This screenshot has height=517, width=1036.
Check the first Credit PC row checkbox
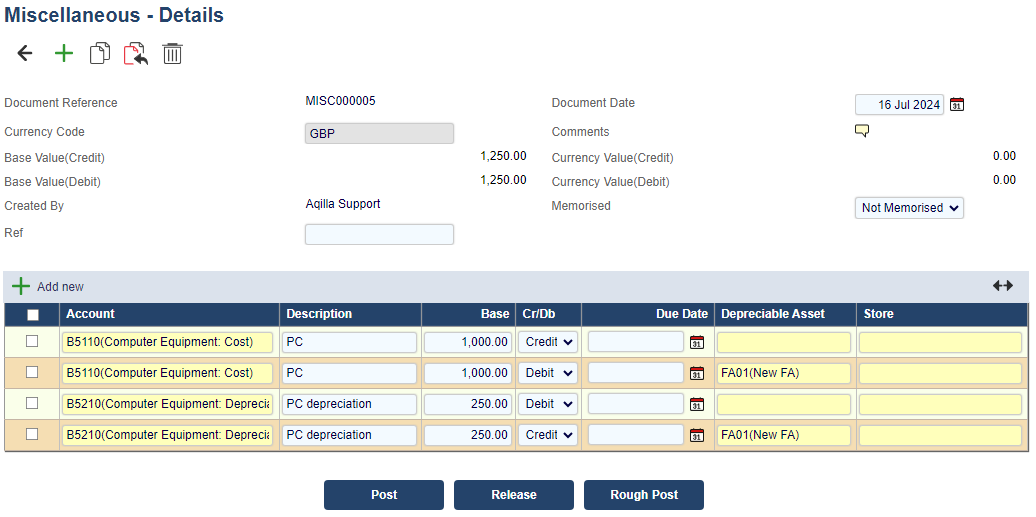[32, 341]
